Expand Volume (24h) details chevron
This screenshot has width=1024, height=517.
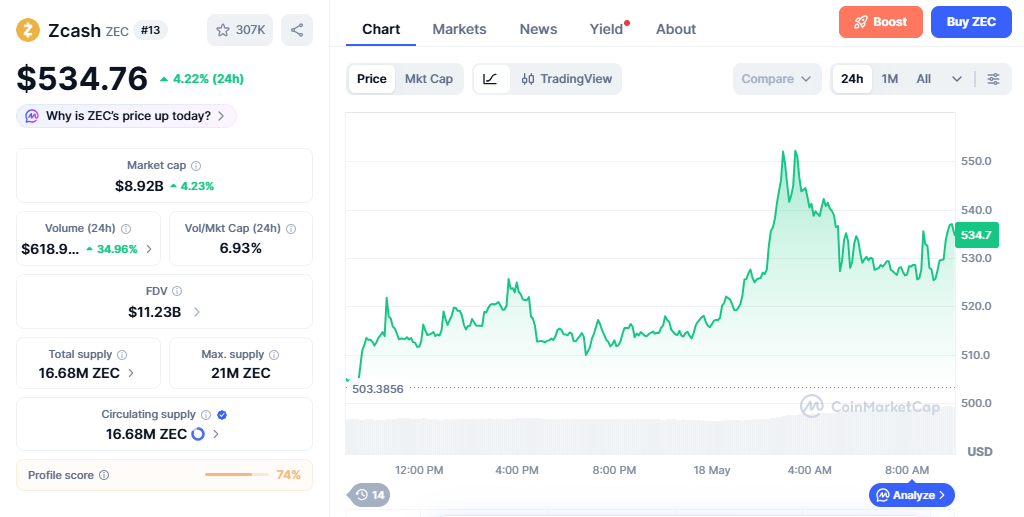point(149,249)
